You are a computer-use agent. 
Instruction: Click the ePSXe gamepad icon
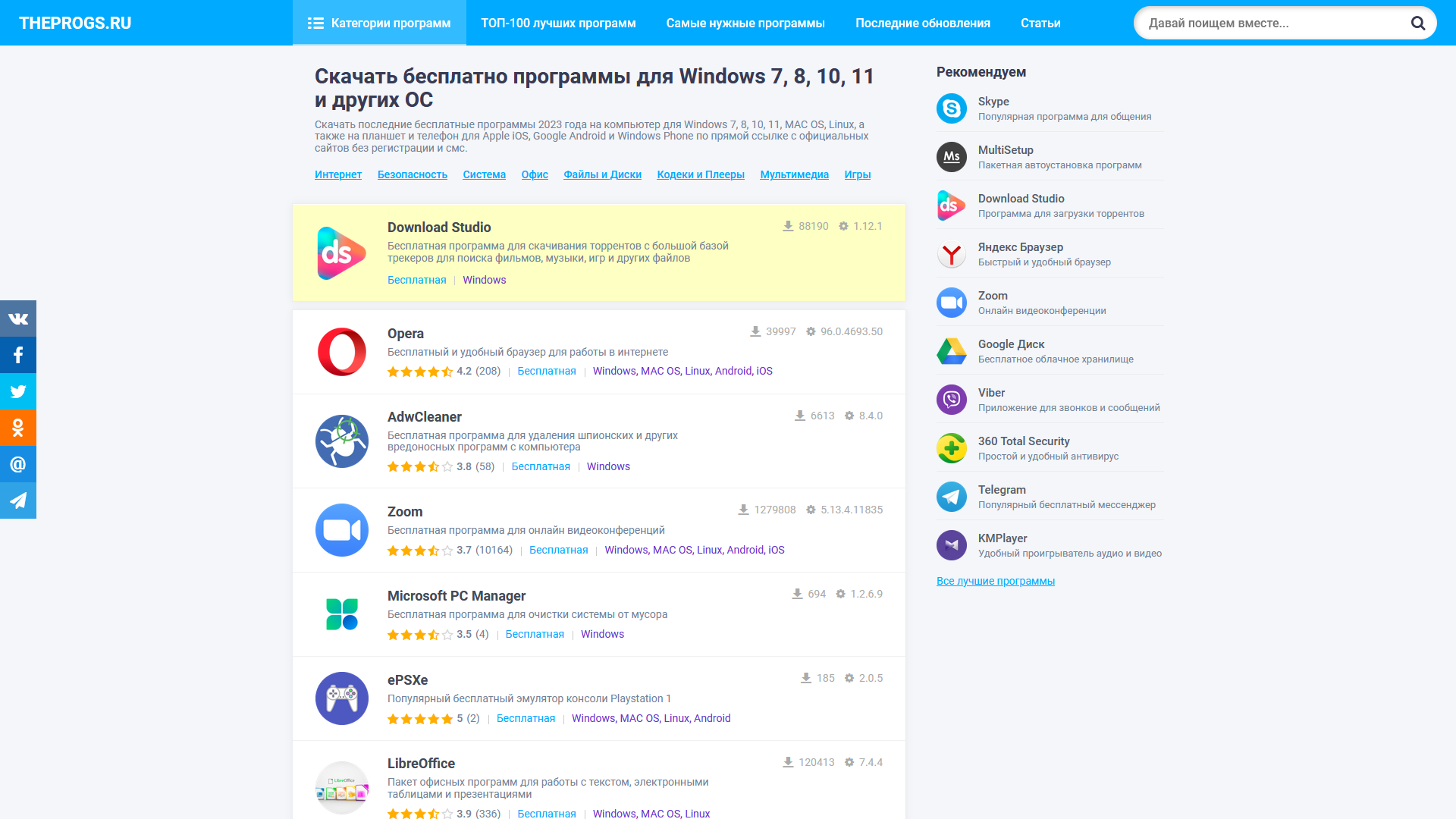click(342, 698)
